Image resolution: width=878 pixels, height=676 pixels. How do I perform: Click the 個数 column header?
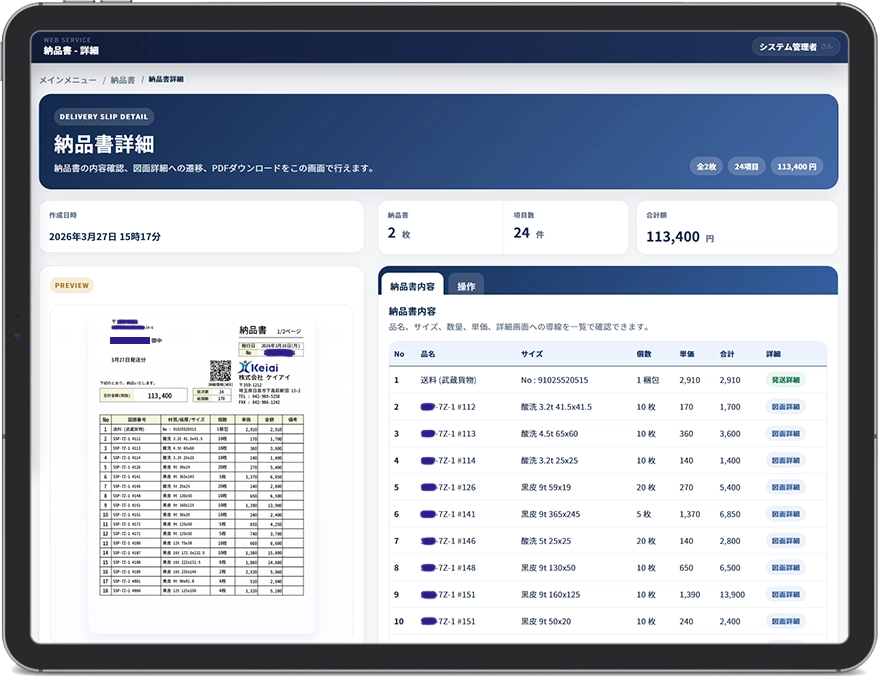(x=644, y=354)
